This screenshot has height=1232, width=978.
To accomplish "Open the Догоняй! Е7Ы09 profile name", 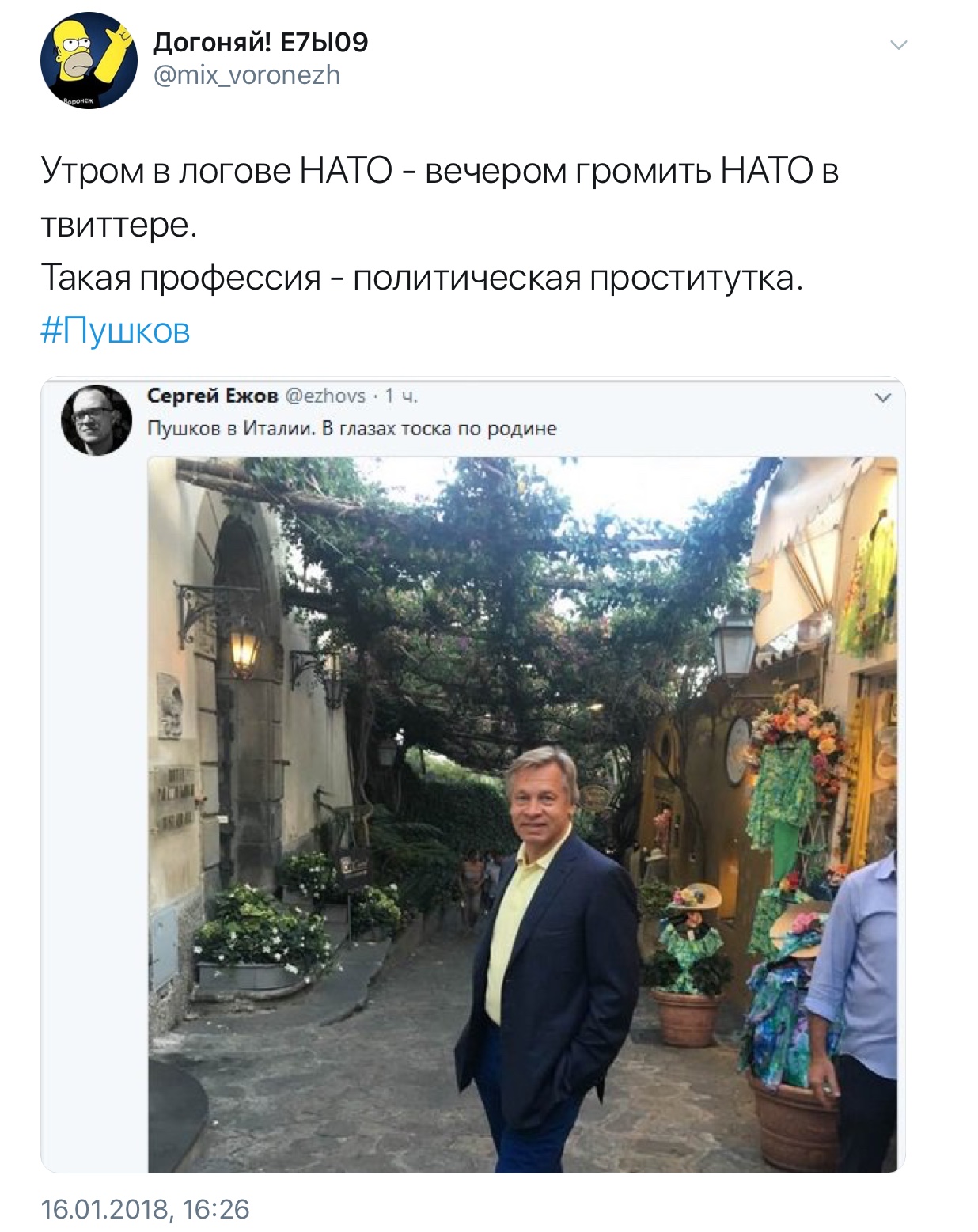I will (x=260, y=42).
